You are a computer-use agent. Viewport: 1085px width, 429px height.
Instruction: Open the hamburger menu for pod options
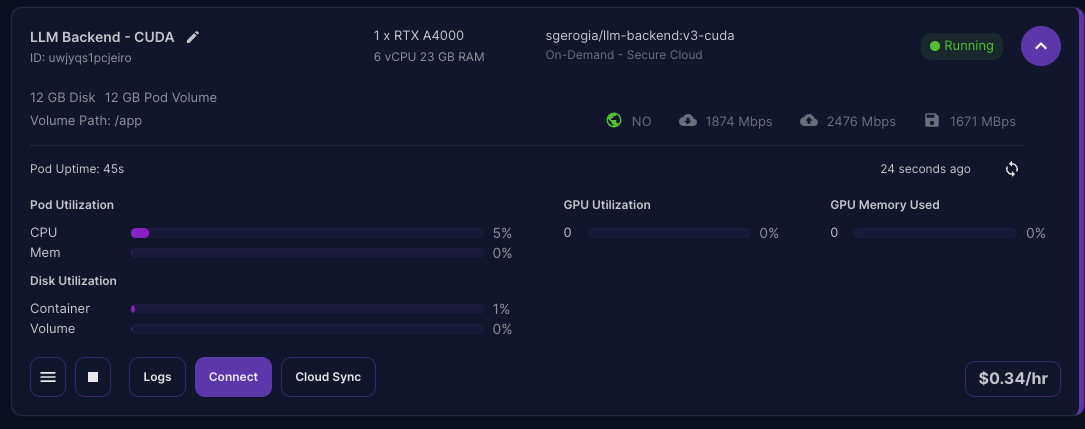pos(48,377)
